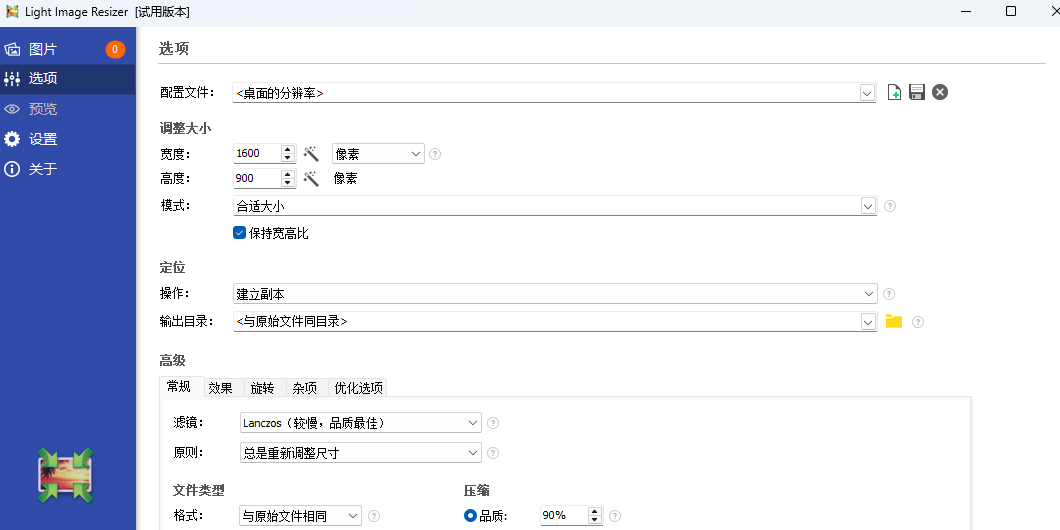Switch to the 常规 tab

point(182,386)
